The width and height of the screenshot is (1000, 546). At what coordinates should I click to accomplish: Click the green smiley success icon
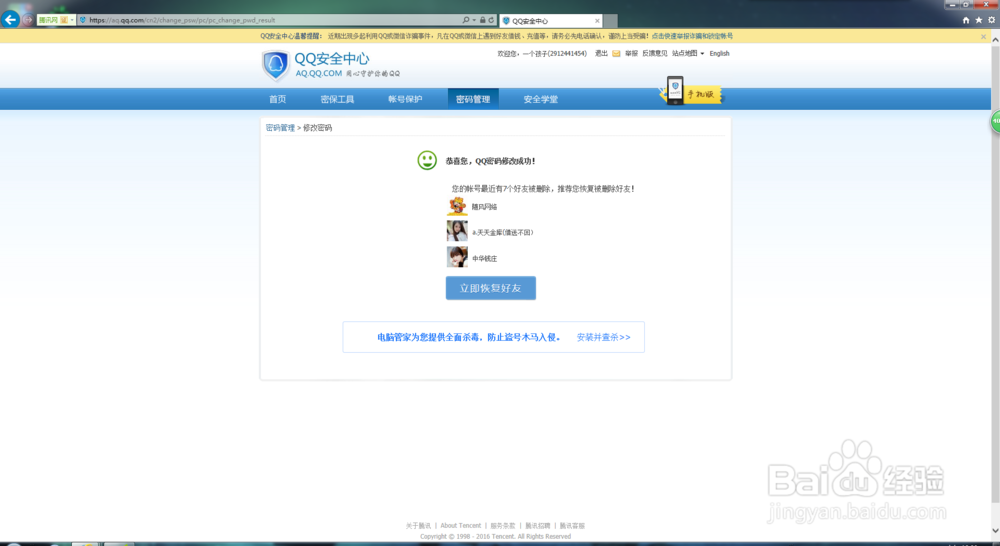pyautogui.click(x=427, y=160)
